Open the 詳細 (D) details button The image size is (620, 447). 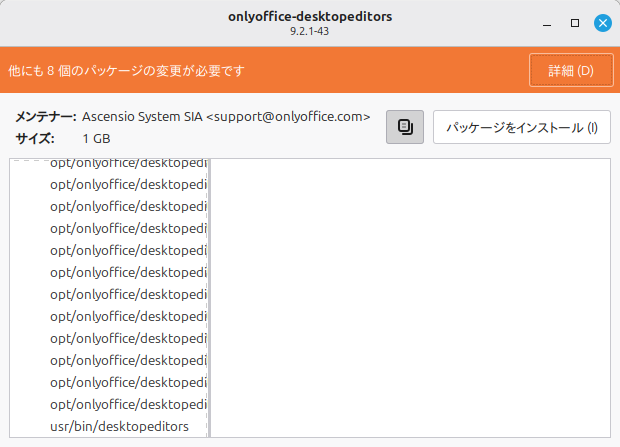tap(571, 71)
